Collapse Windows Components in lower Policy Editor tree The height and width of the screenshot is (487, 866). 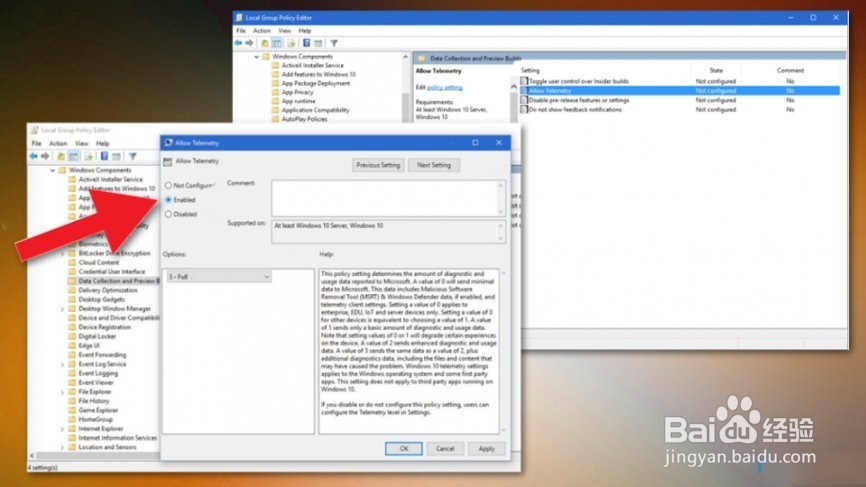point(52,171)
